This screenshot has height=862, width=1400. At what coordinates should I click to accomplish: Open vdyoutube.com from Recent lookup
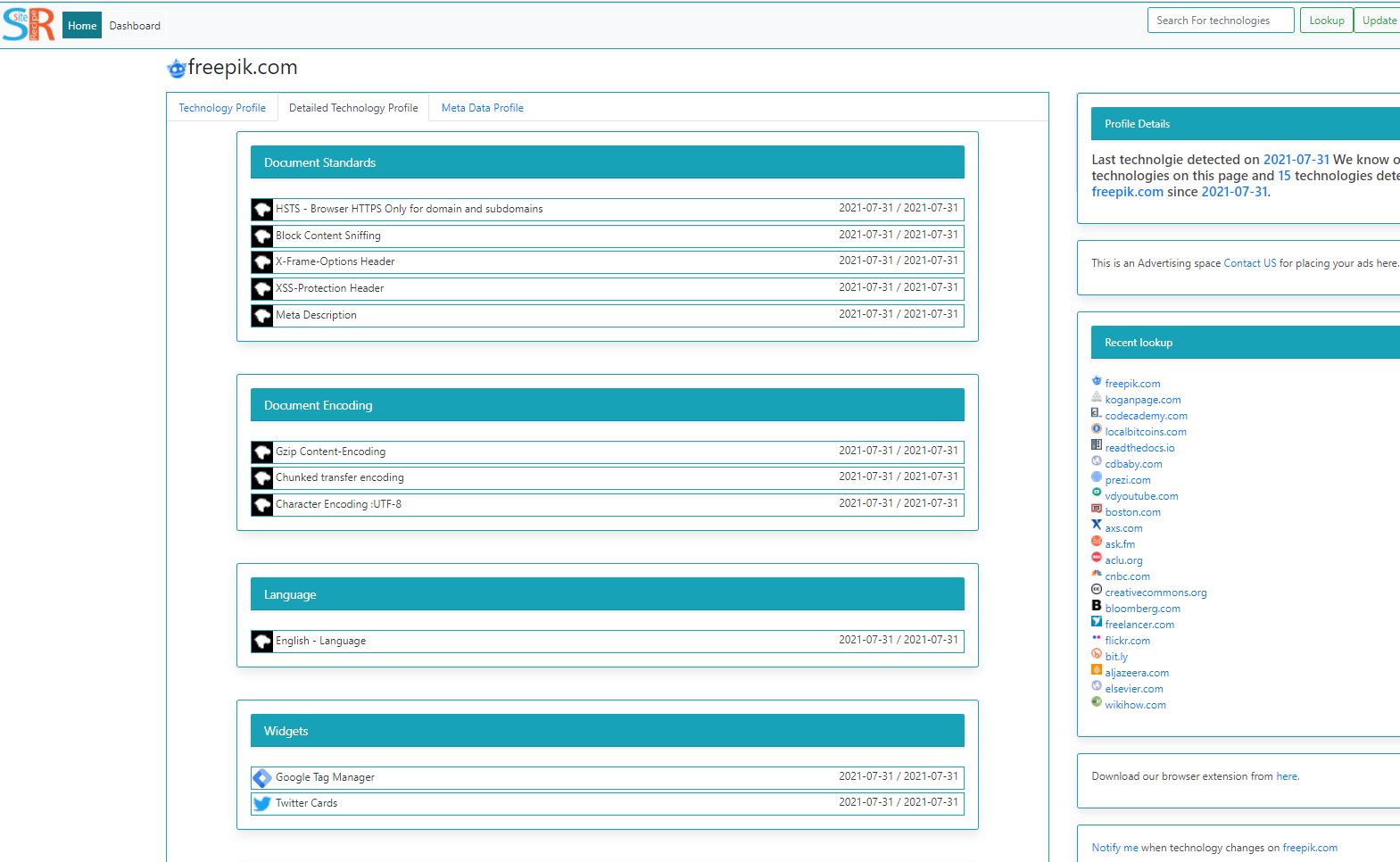pyautogui.click(x=1141, y=496)
